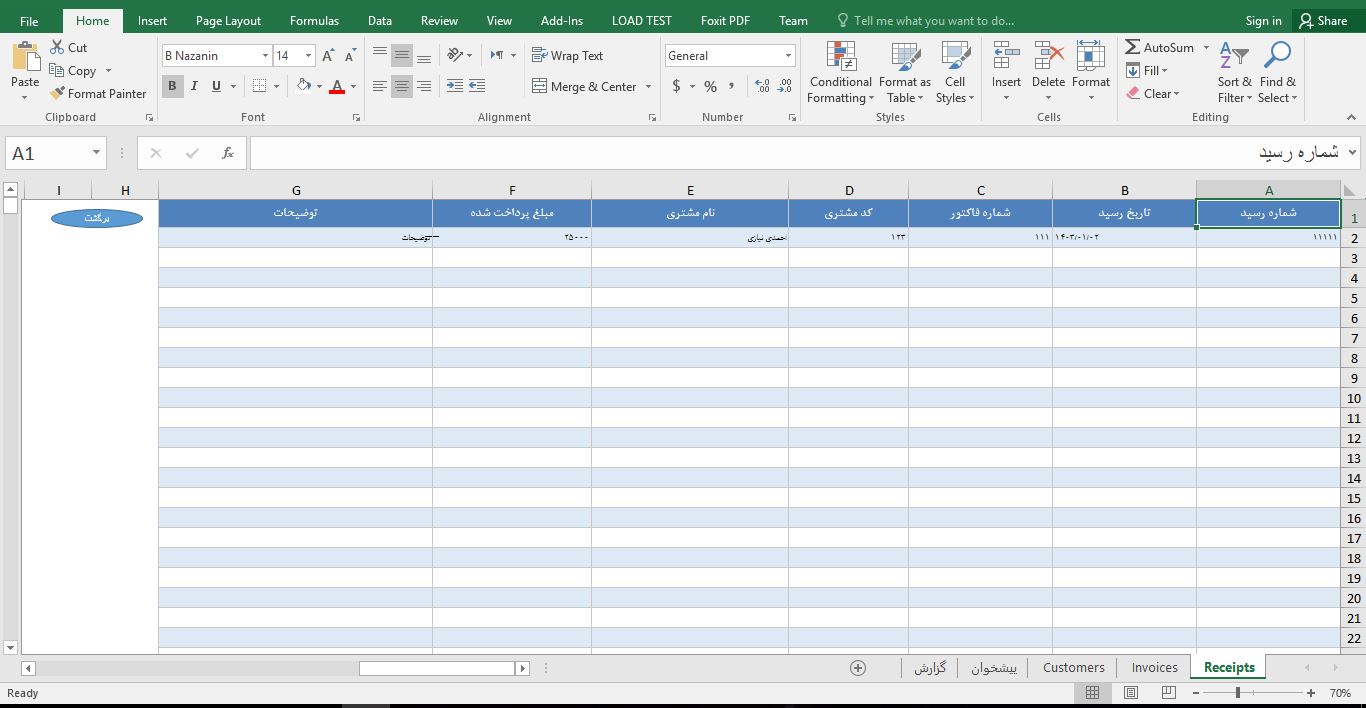Viewport: 1366px width, 708px height.
Task: Decrease decimal places
Action: pos(785,87)
